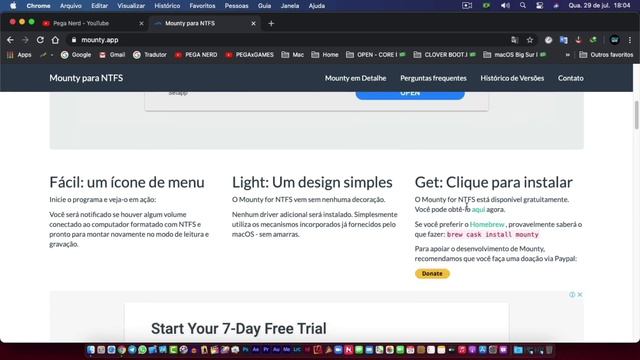This screenshot has width=640, height=360.
Task: Open the Janela menu
Action: pyautogui.click(x=290, y=6)
